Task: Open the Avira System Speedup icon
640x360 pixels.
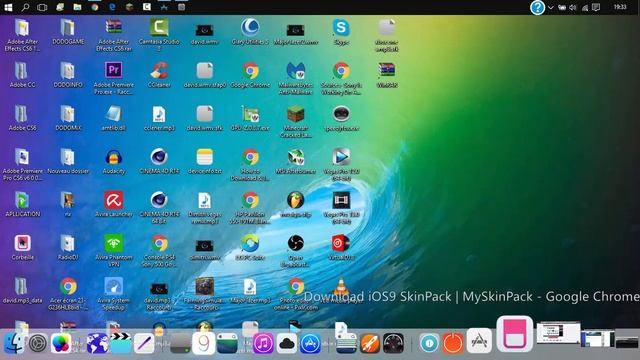Action: (x=113, y=286)
